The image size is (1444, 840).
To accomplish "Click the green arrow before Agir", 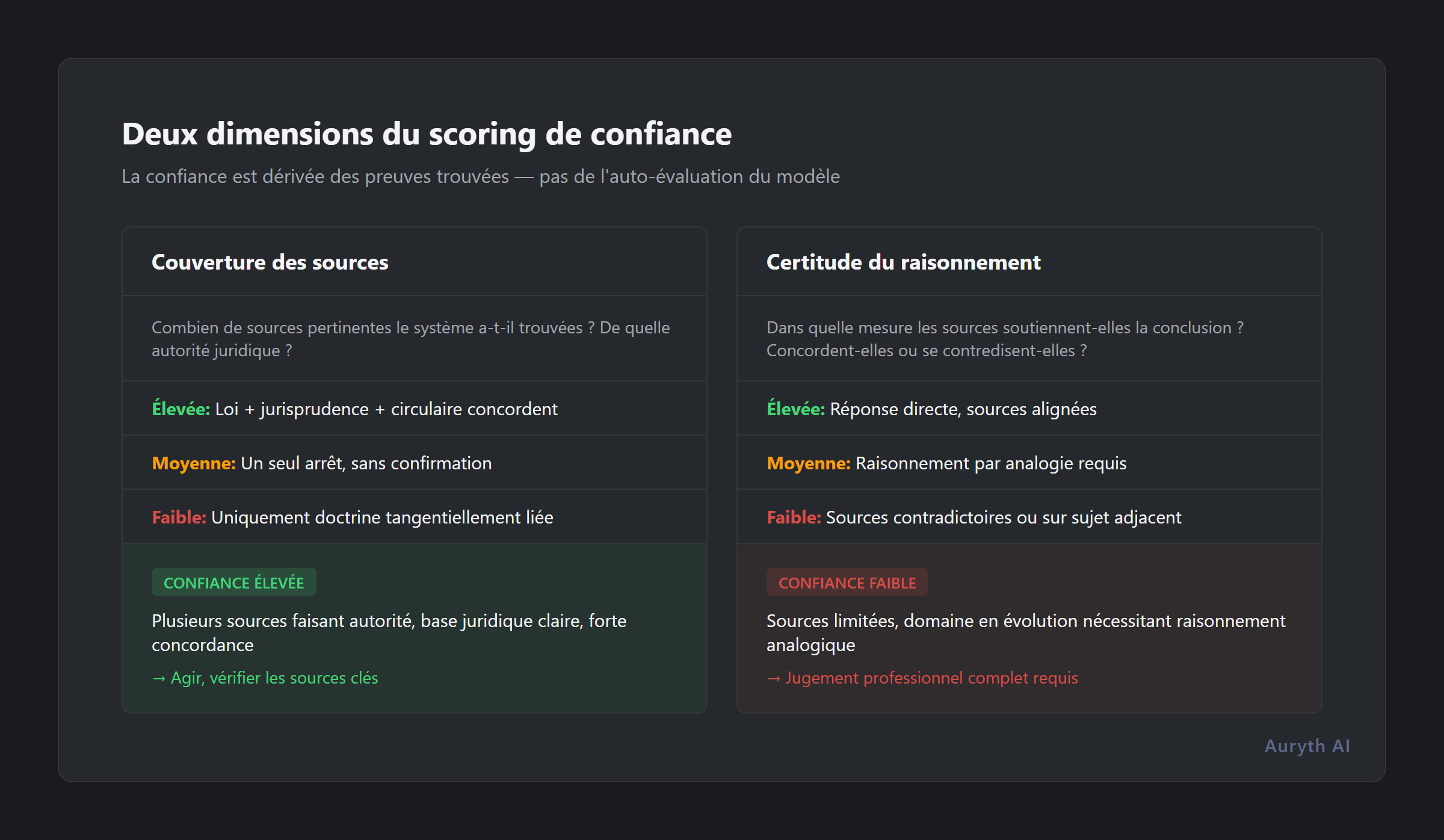I will point(159,678).
